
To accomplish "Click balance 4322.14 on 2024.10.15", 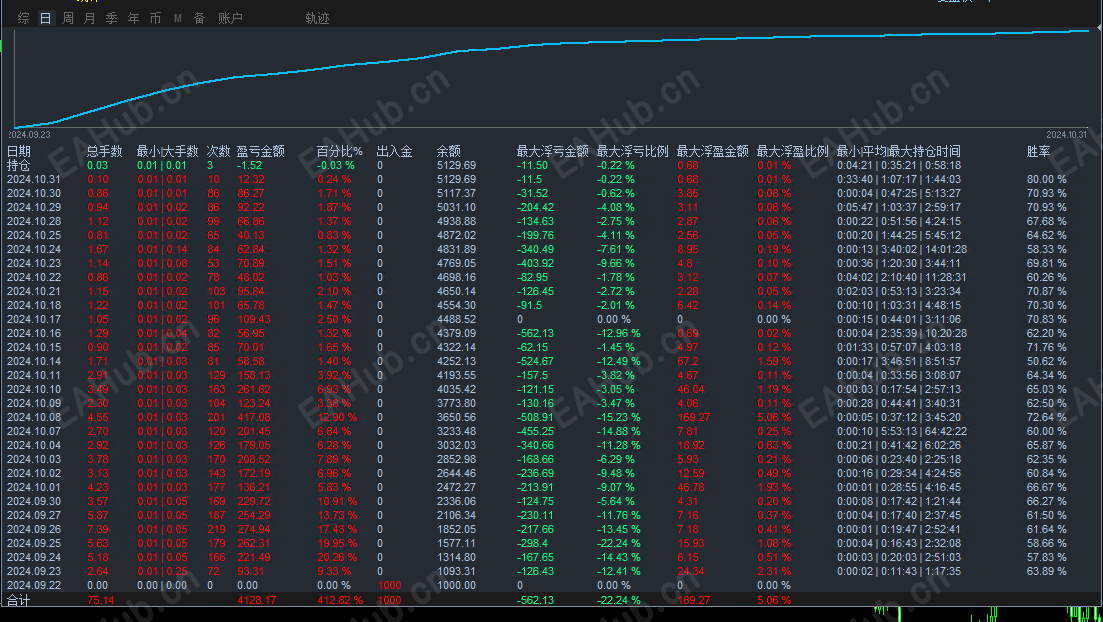I will [x=456, y=348].
